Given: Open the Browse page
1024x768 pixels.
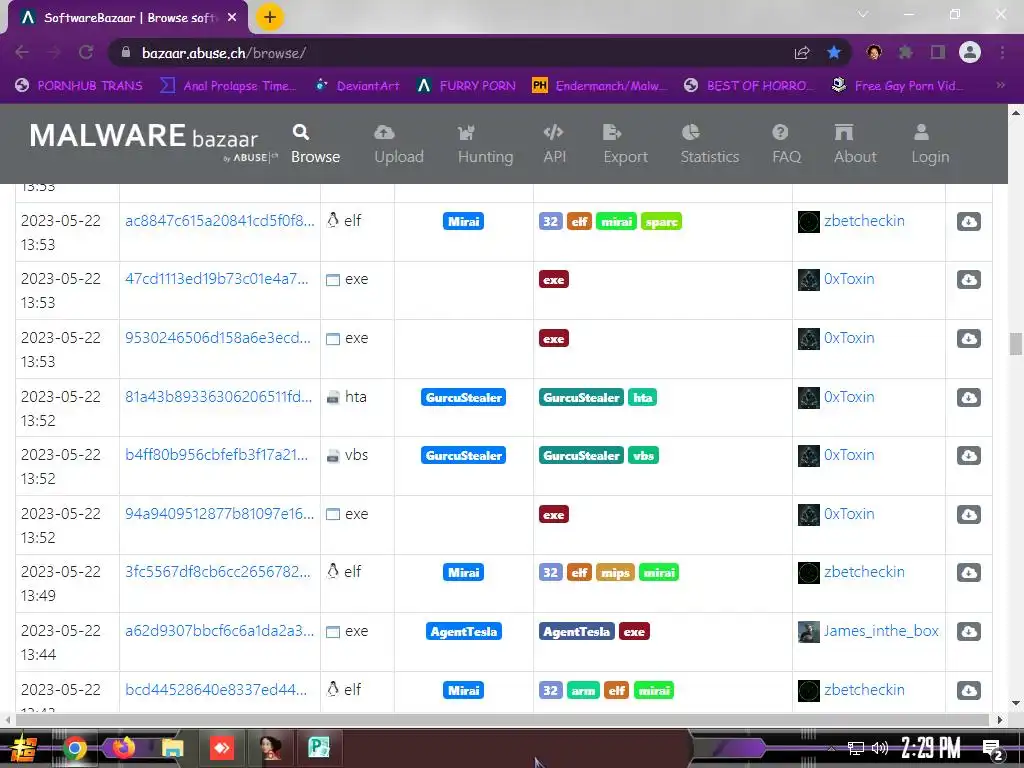Looking at the screenshot, I should [x=315, y=144].
